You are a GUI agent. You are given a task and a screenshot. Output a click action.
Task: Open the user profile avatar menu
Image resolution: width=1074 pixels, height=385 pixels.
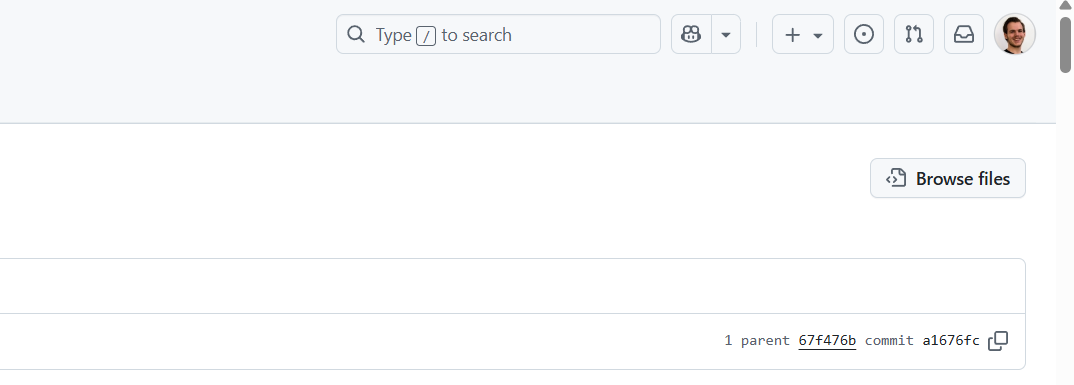(x=1014, y=34)
